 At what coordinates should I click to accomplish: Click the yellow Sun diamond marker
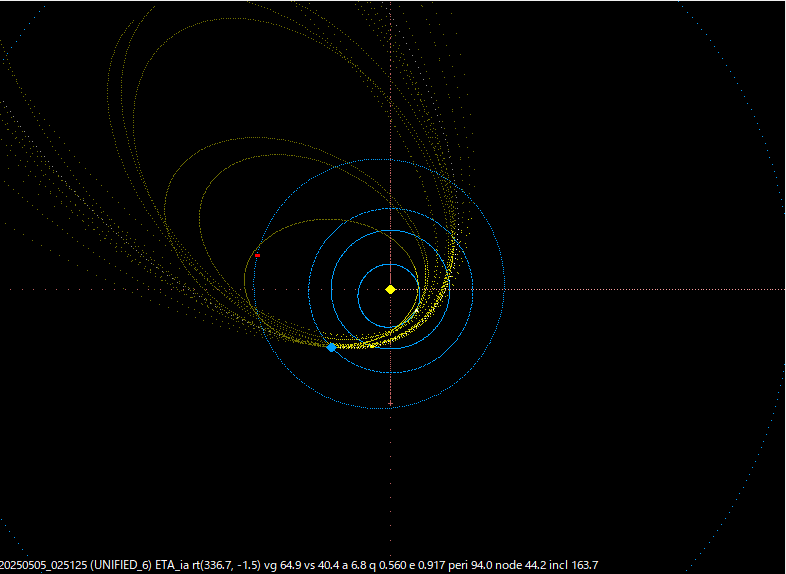[390, 289]
